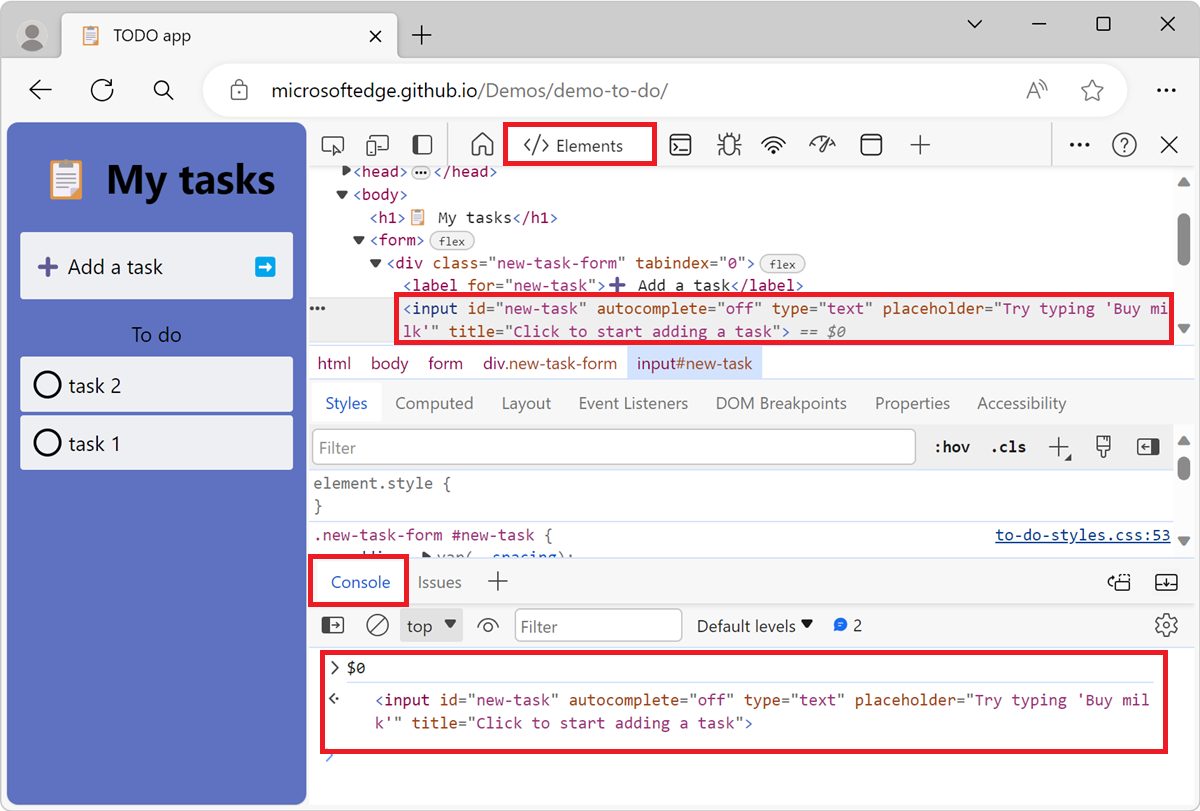Mark task 2 as completed

coord(47,385)
